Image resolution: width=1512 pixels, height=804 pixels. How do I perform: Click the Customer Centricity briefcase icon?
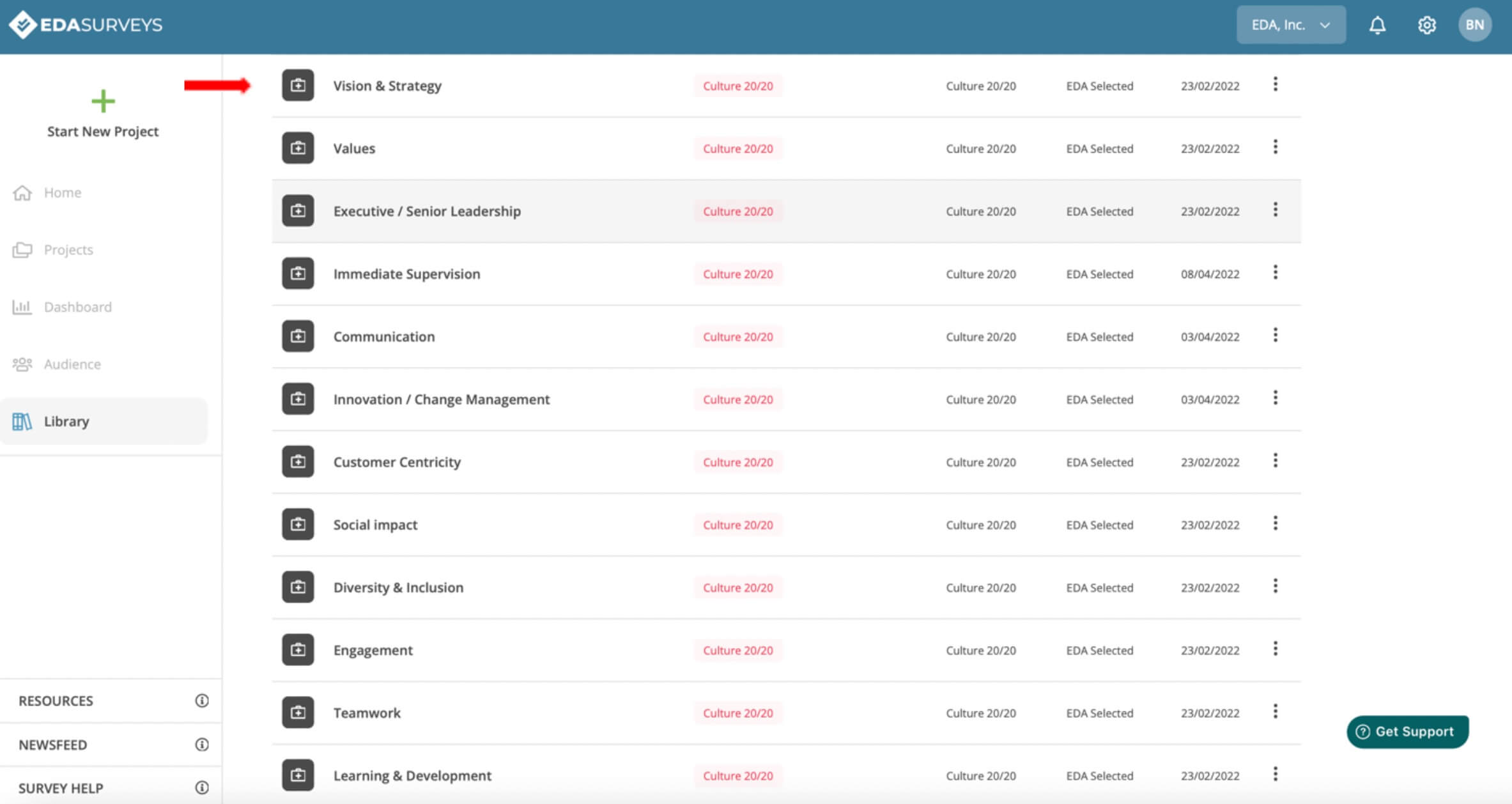pyautogui.click(x=298, y=461)
